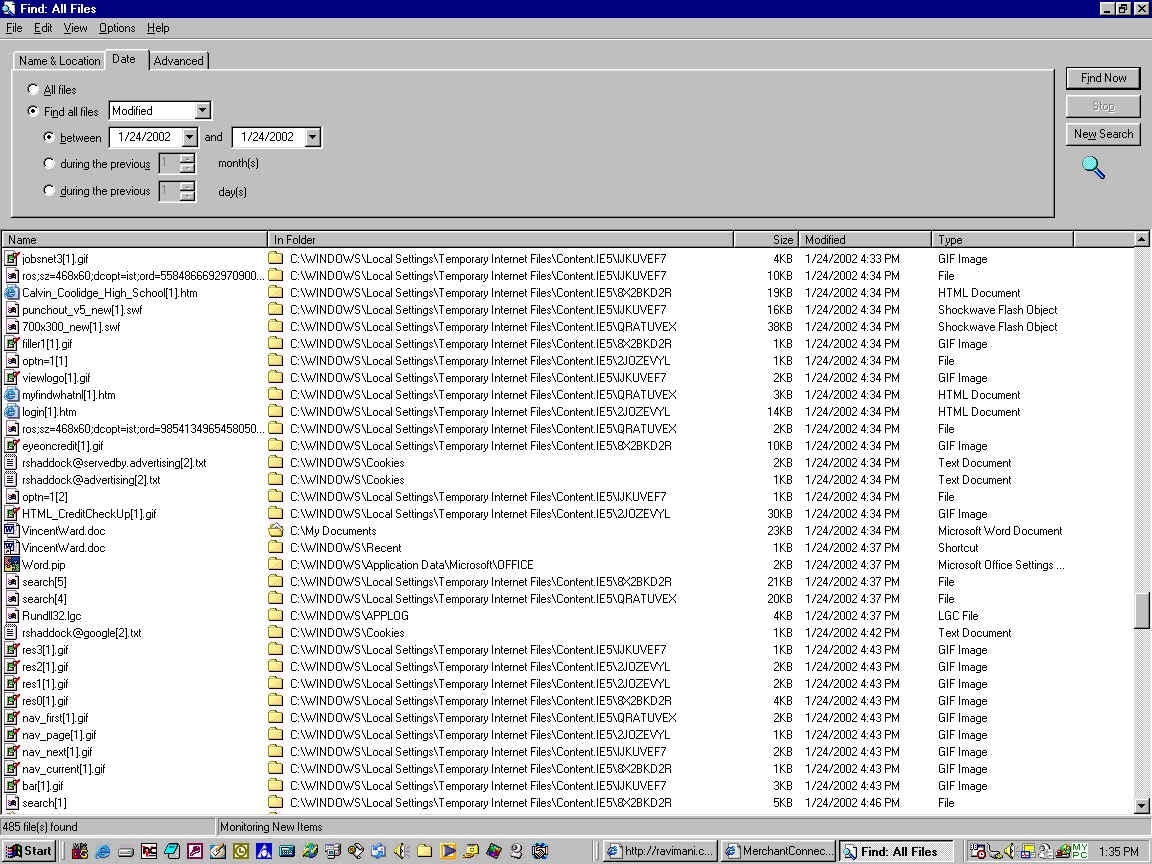Click the Find Now button
Viewport: 1152px width, 864px height.
click(1103, 78)
